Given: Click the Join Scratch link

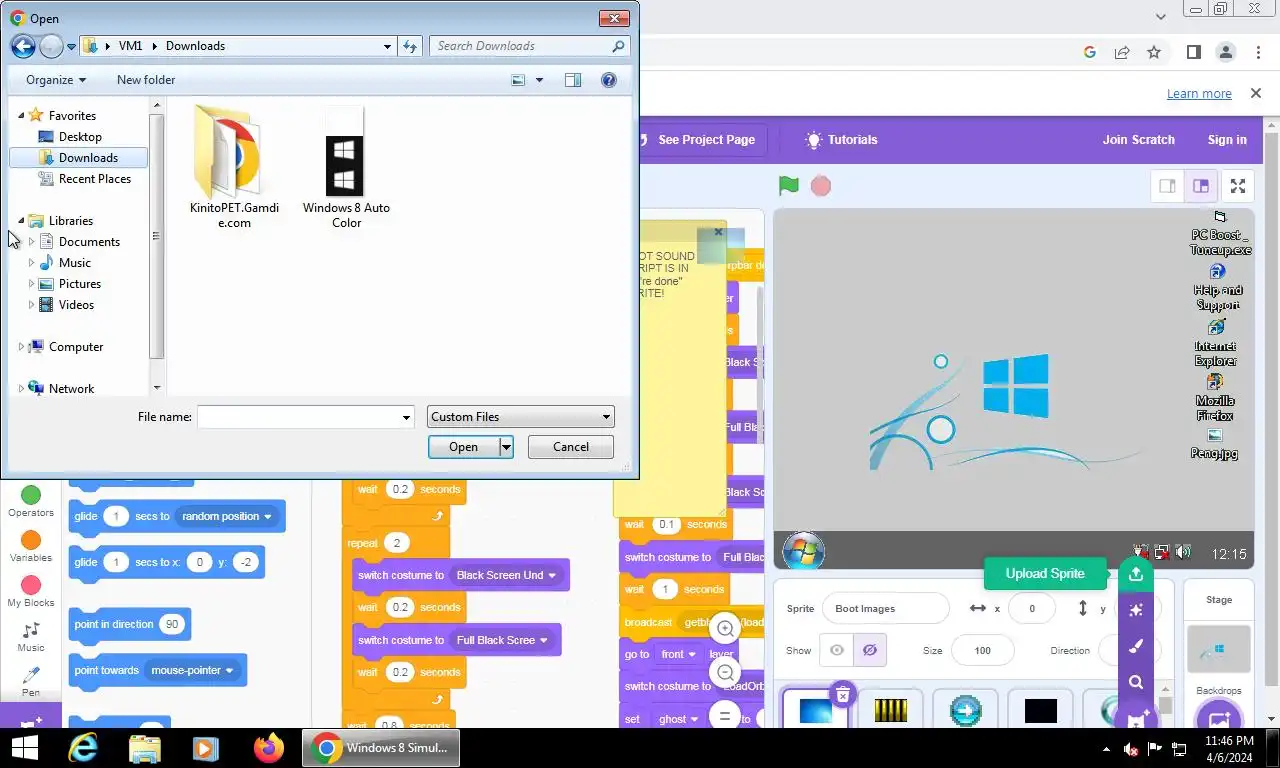Looking at the screenshot, I should pos(1138,140).
